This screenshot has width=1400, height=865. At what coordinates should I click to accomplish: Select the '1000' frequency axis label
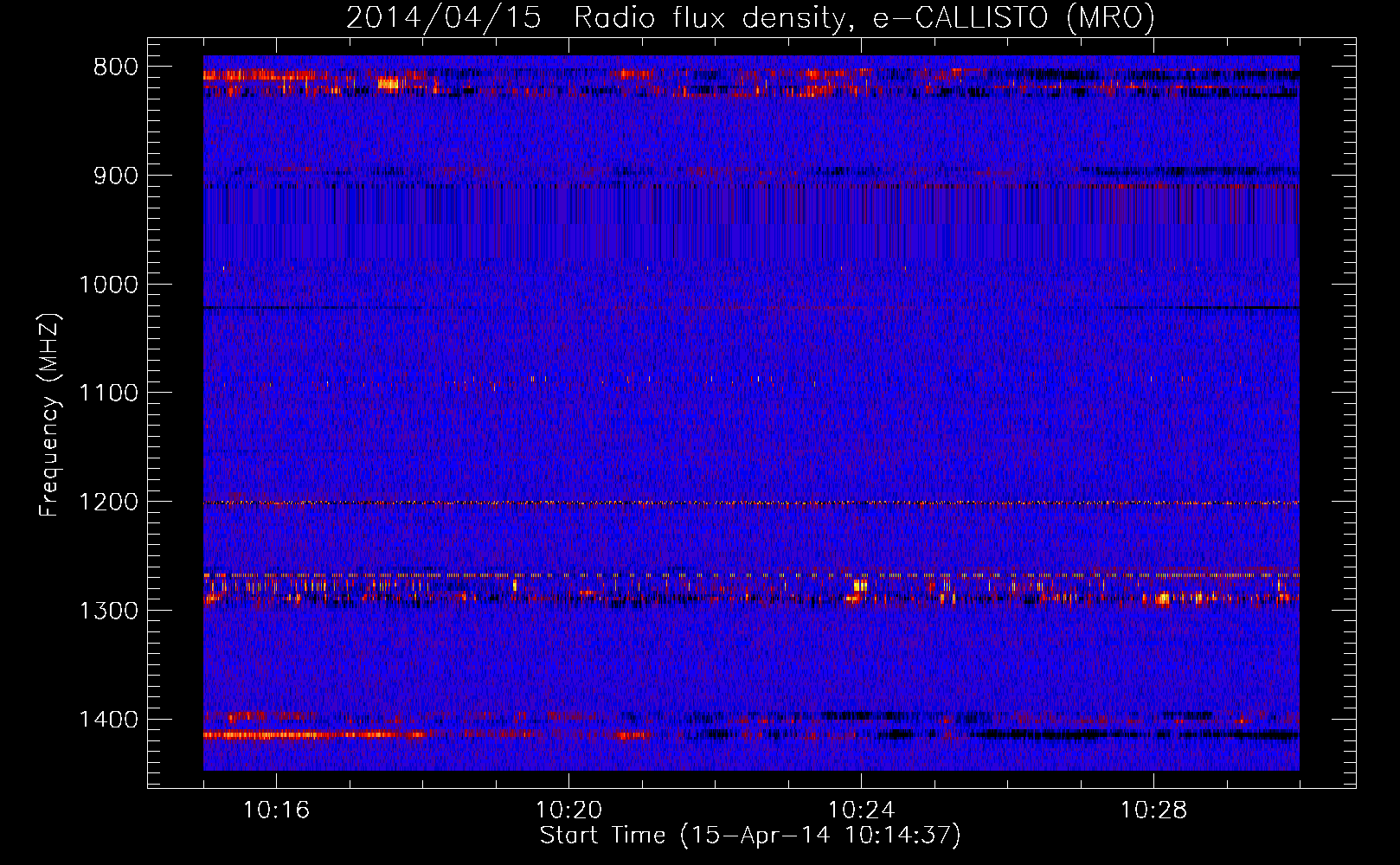click(108, 285)
